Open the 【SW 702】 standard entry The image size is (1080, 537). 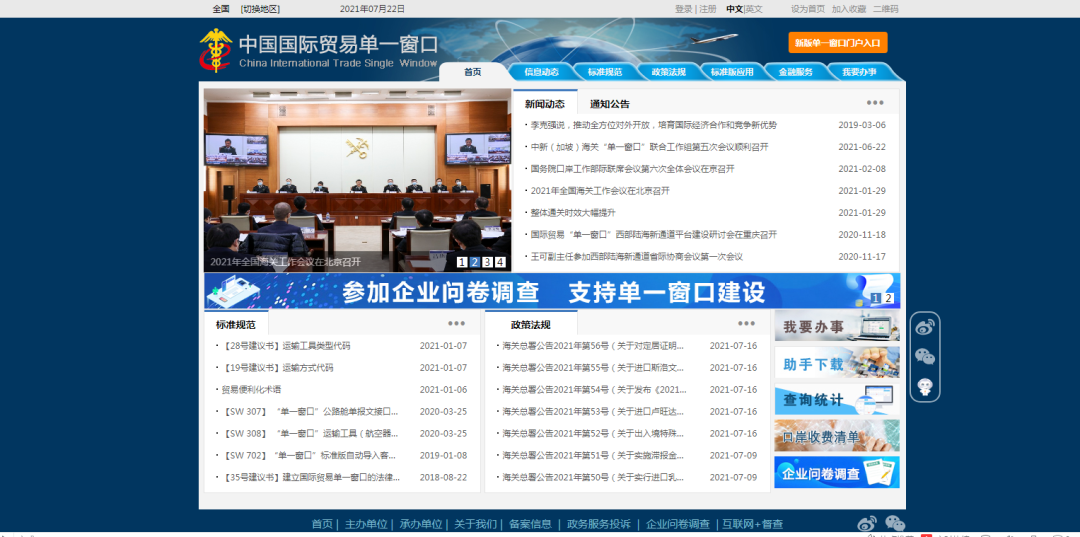(x=310, y=455)
